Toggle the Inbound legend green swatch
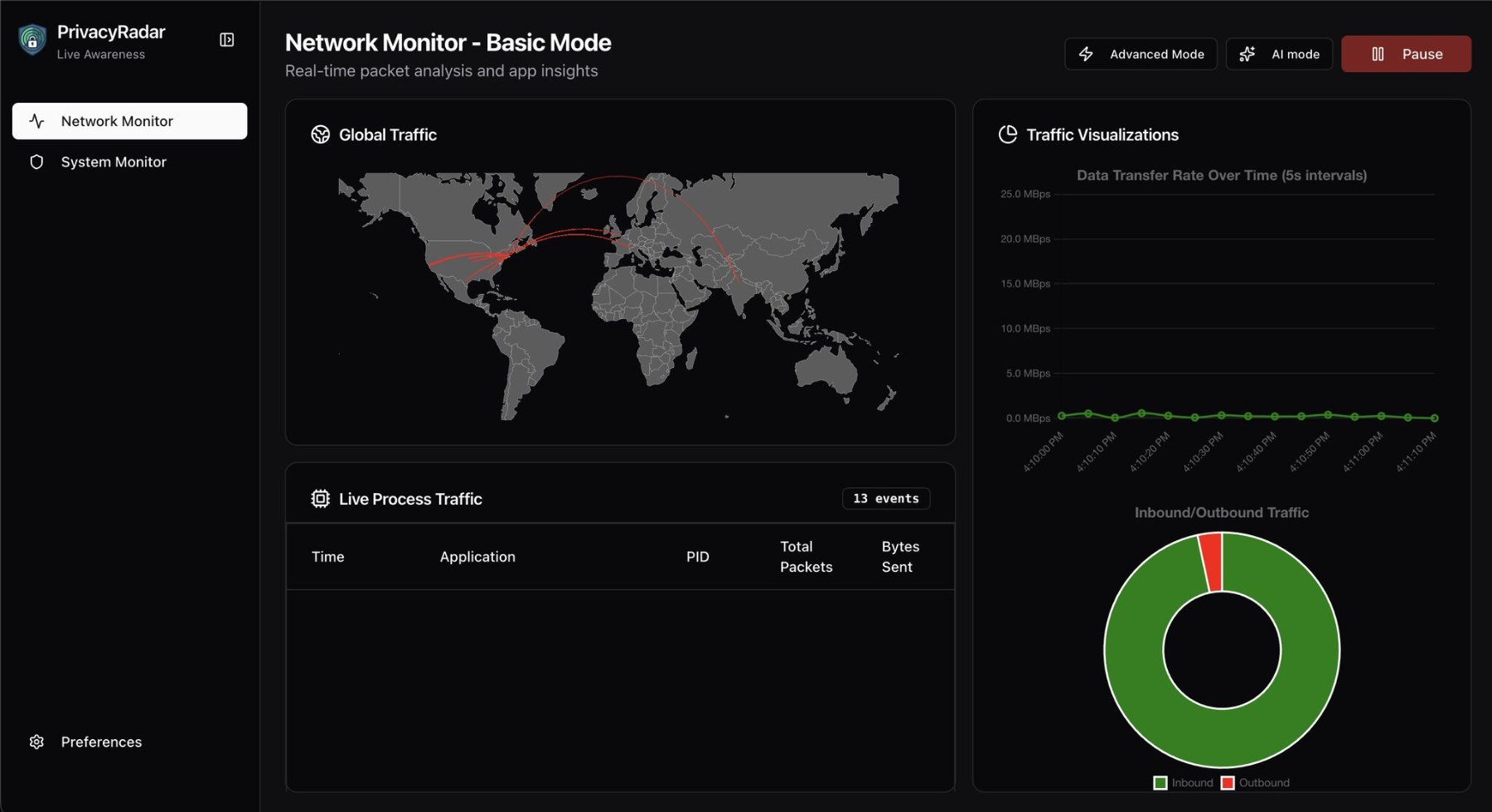 (x=1160, y=783)
